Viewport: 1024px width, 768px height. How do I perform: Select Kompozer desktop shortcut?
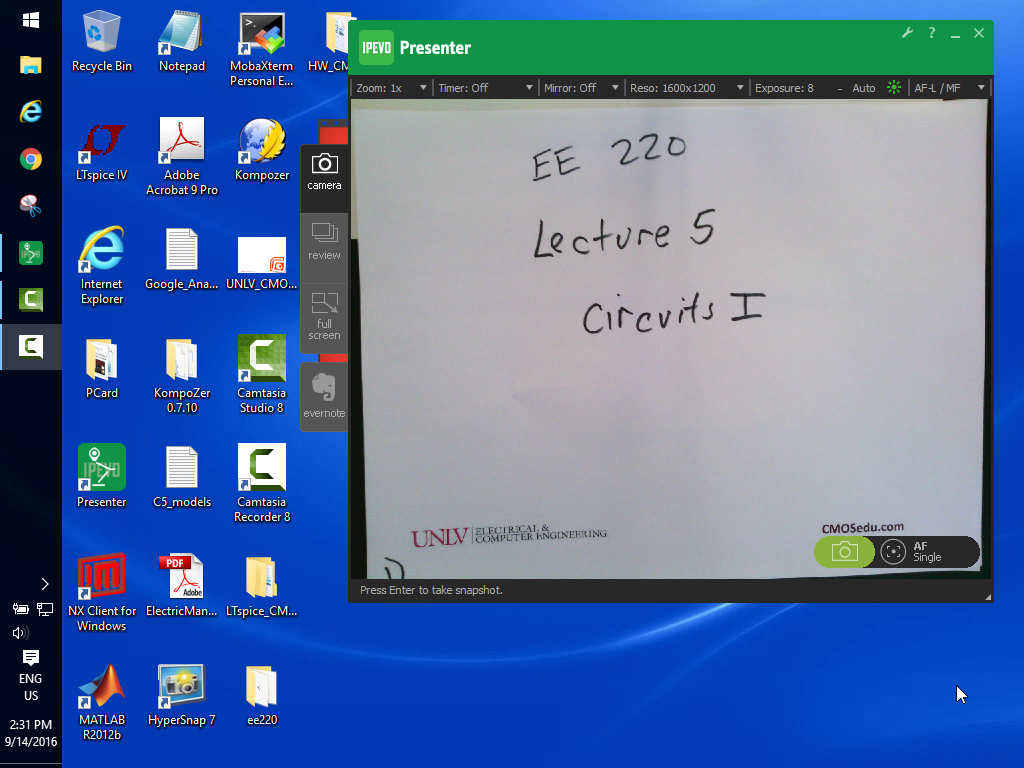[x=261, y=150]
